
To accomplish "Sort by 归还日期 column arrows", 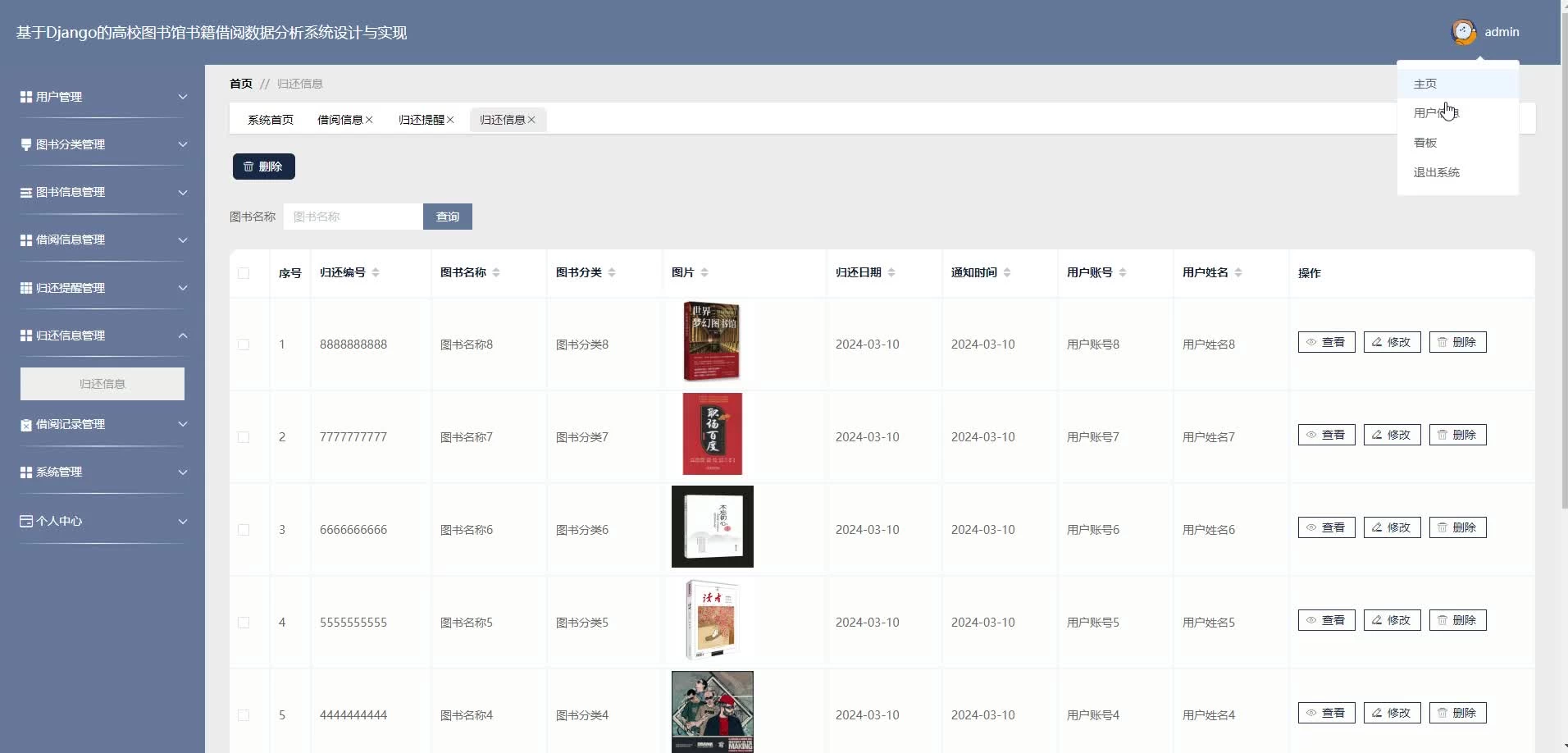I will click(891, 272).
